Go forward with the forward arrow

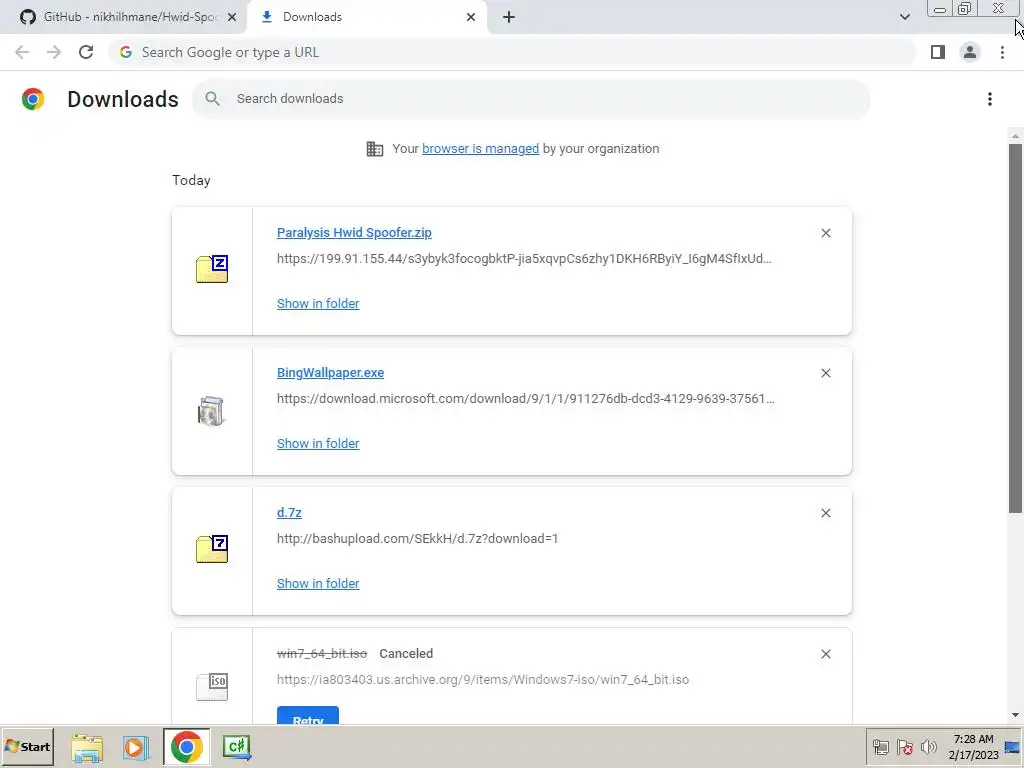pyautogui.click(x=54, y=52)
